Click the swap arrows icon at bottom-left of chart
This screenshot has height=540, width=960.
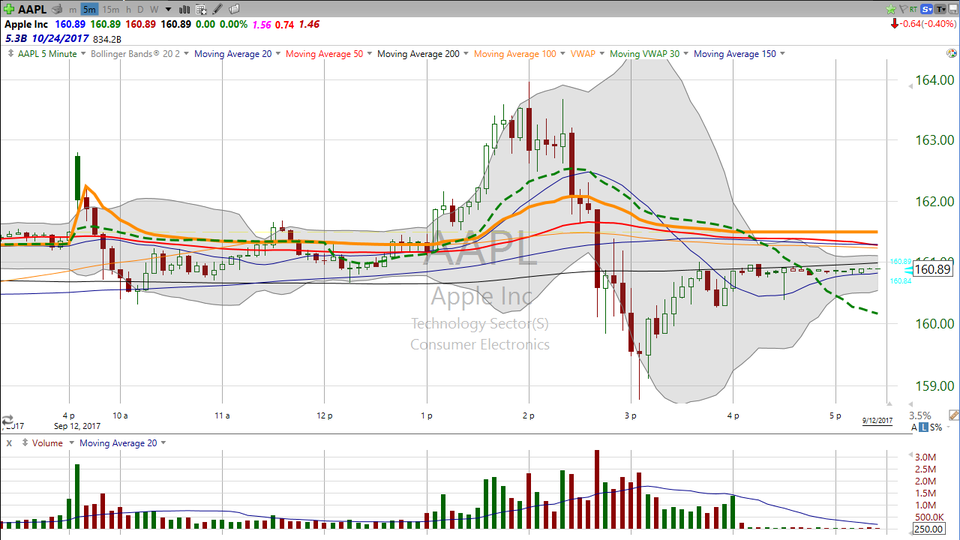click(8, 421)
